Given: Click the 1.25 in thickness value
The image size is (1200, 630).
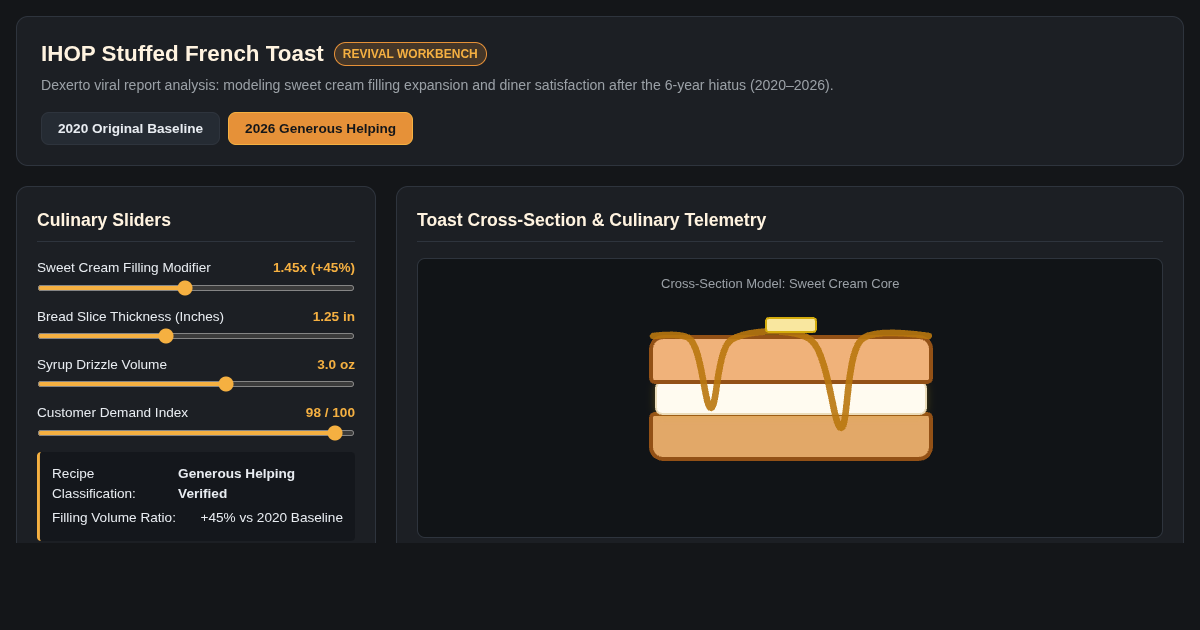Looking at the screenshot, I should [x=333, y=316].
